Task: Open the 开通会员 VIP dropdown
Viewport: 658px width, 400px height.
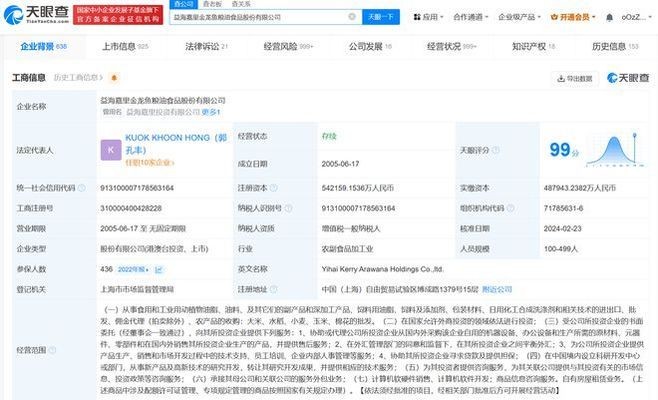Action: coord(573,17)
